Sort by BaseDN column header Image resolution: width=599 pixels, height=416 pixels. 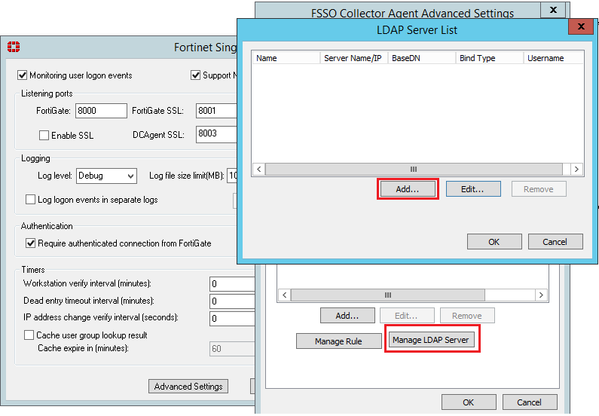coord(422,58)
